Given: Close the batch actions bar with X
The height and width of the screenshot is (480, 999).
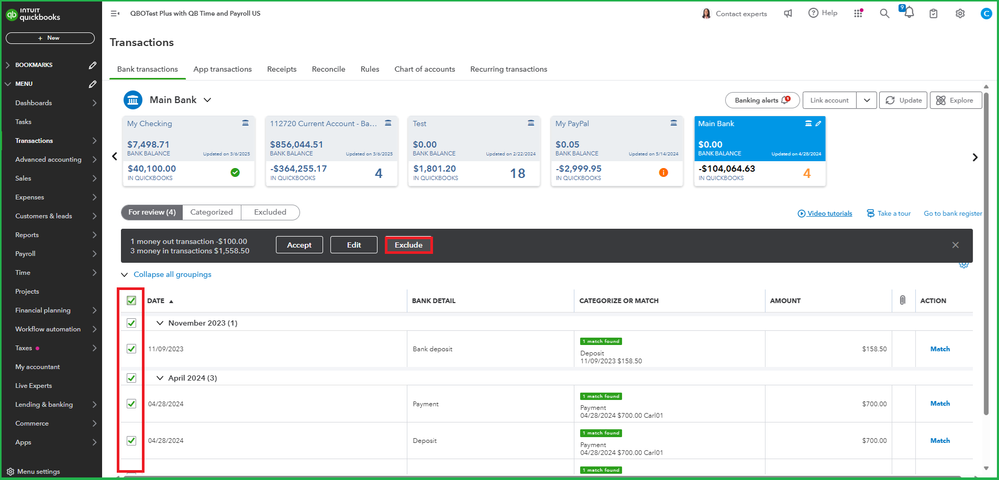Looking at the screenshot, I should click(955, 245).
